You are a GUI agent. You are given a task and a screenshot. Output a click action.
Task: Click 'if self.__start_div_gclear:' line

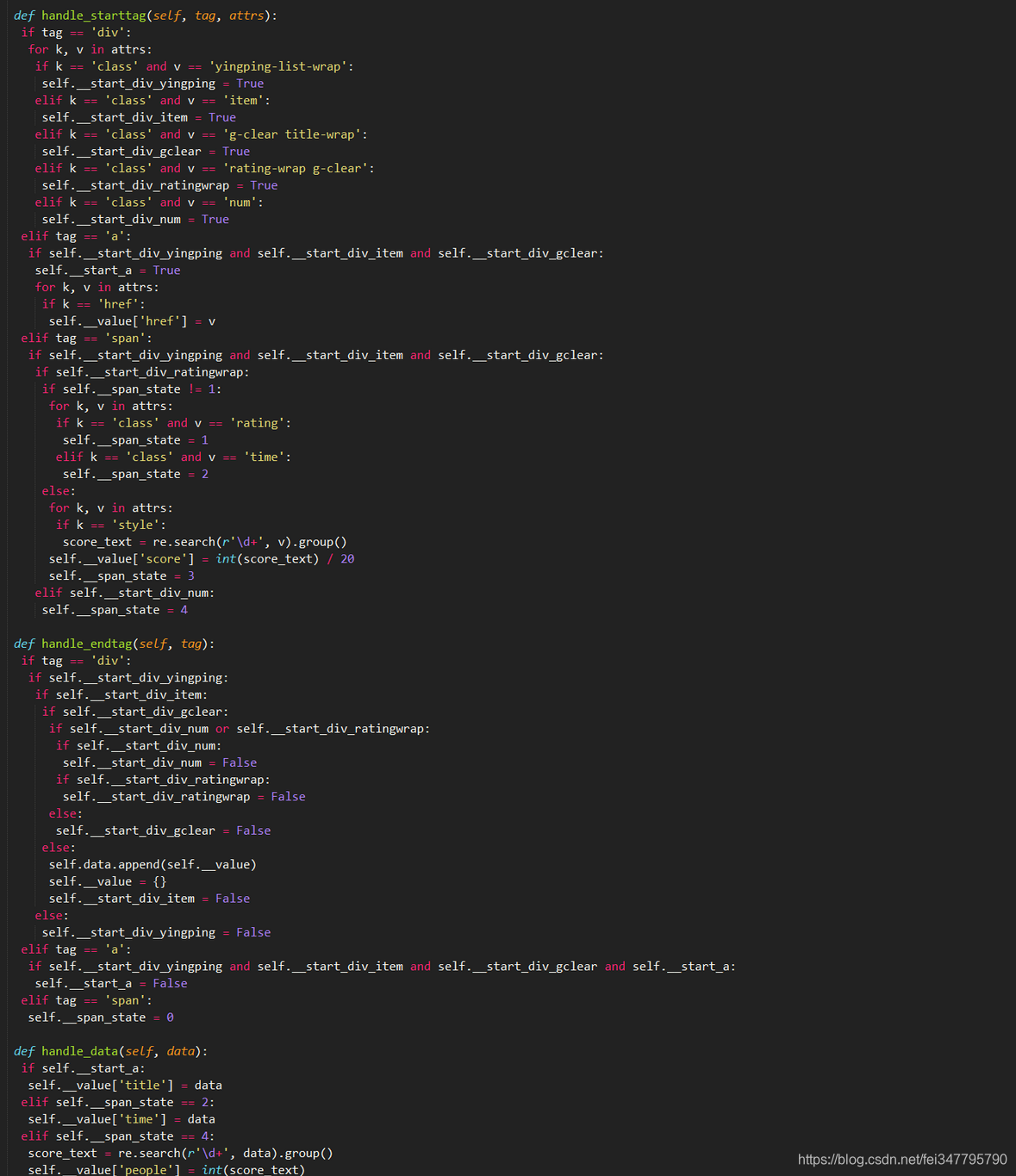(x=135, y=712)
